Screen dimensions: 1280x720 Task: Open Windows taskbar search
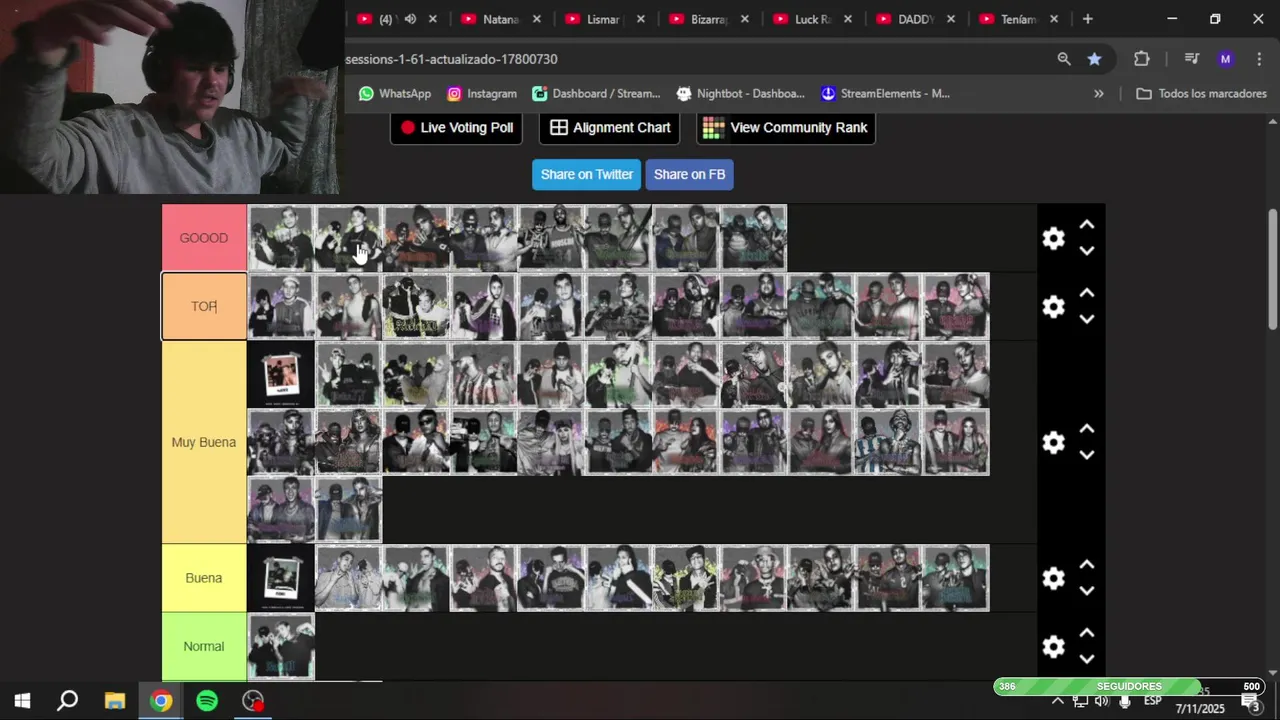pos(68,701)
